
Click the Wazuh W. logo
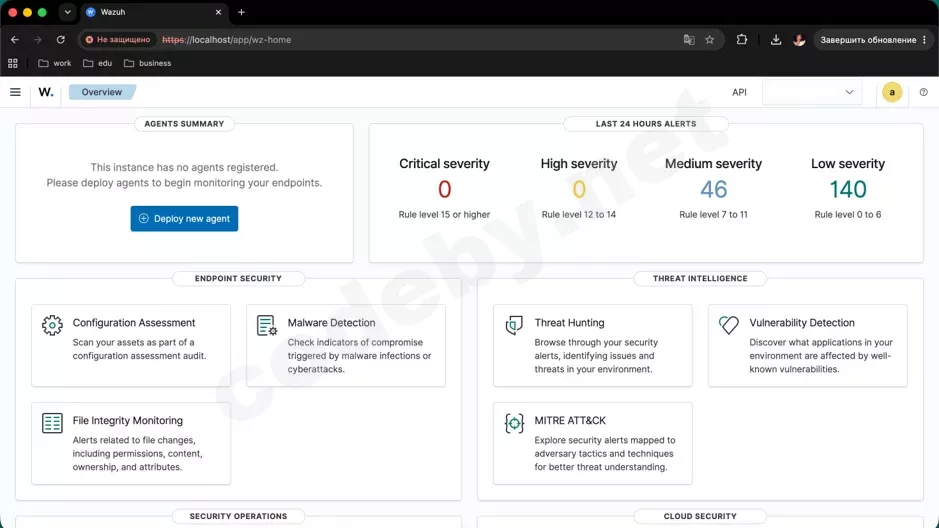(x=46, y=92)
